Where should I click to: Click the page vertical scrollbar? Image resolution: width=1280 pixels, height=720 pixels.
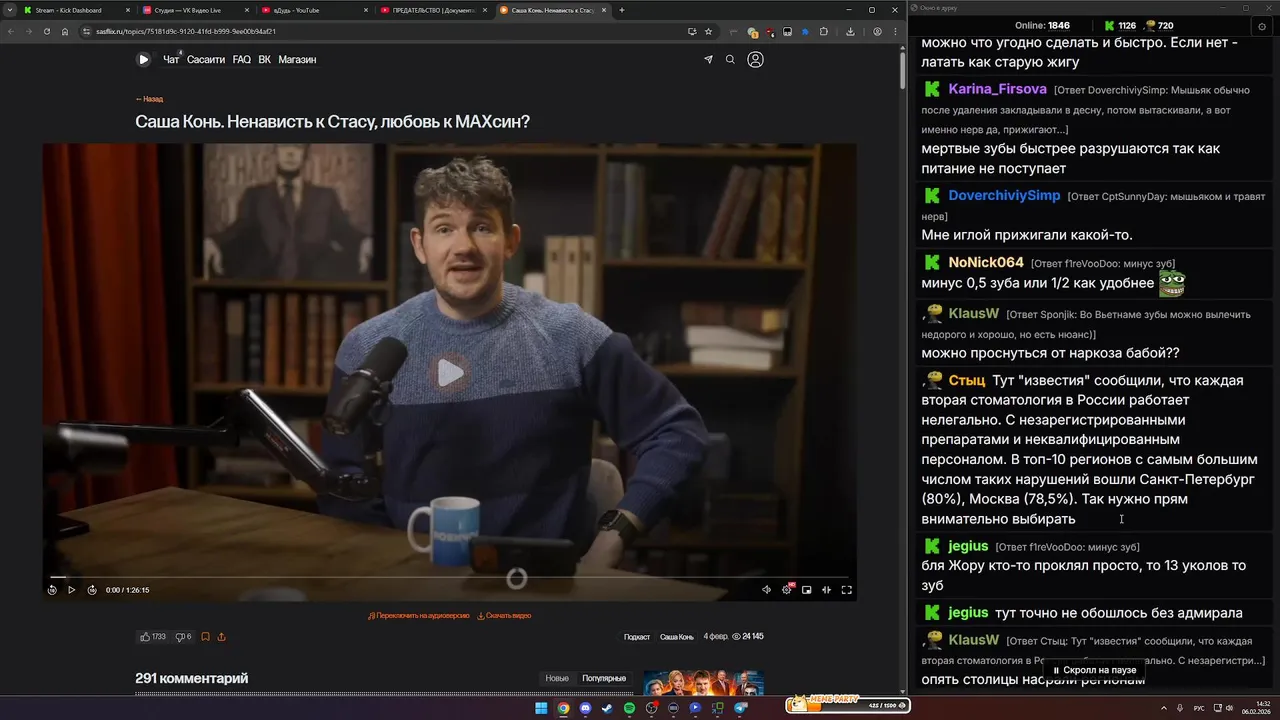[x=902, y=70]
